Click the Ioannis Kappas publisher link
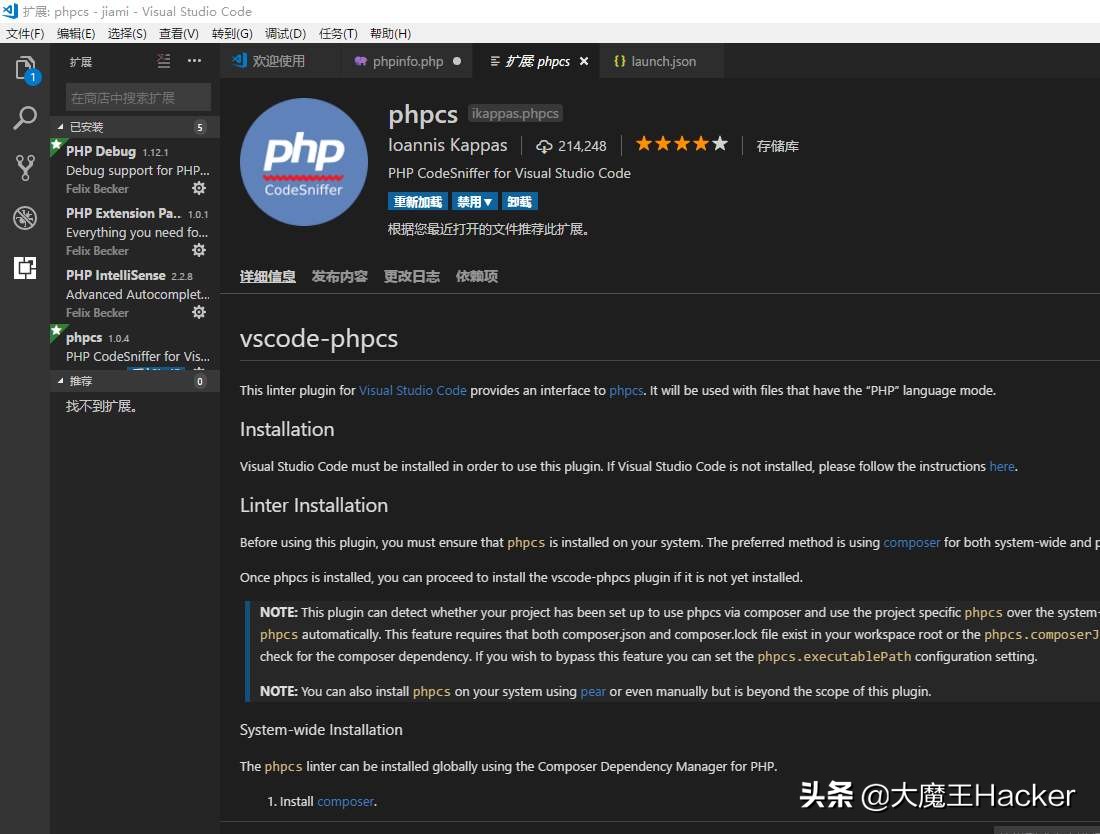 click(448, 145)
